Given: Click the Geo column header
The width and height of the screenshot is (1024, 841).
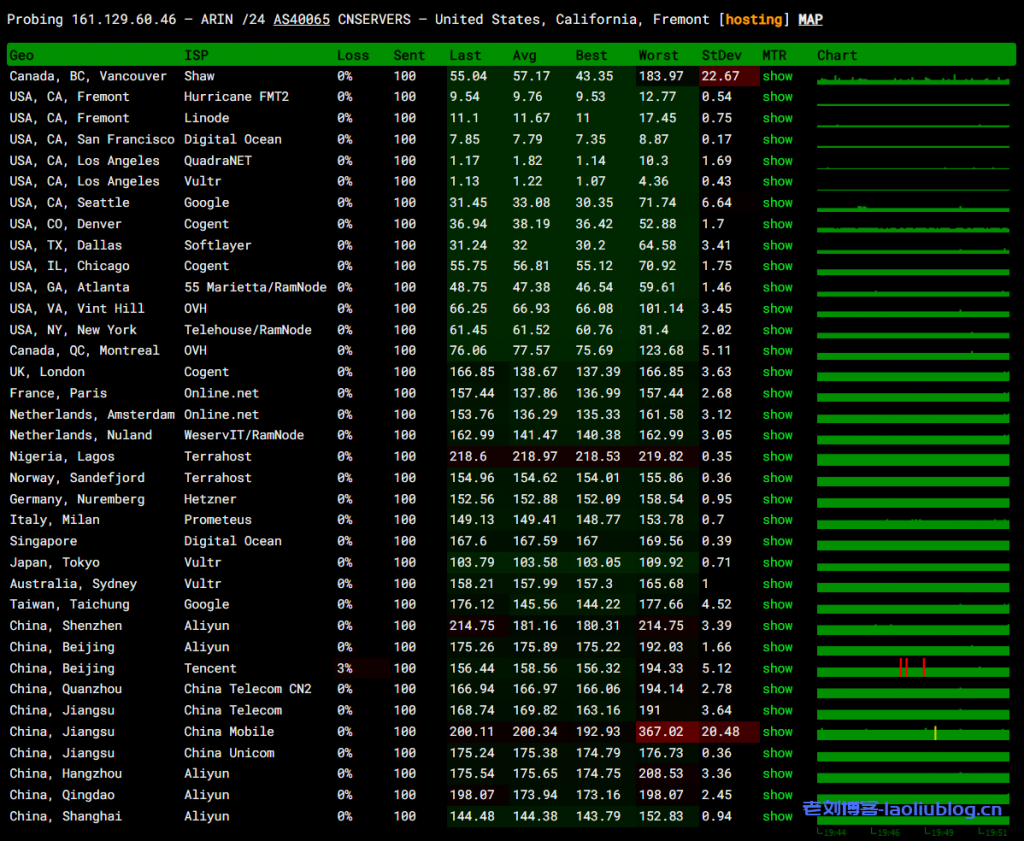Looking at the screenshot, I should (21, 56).
